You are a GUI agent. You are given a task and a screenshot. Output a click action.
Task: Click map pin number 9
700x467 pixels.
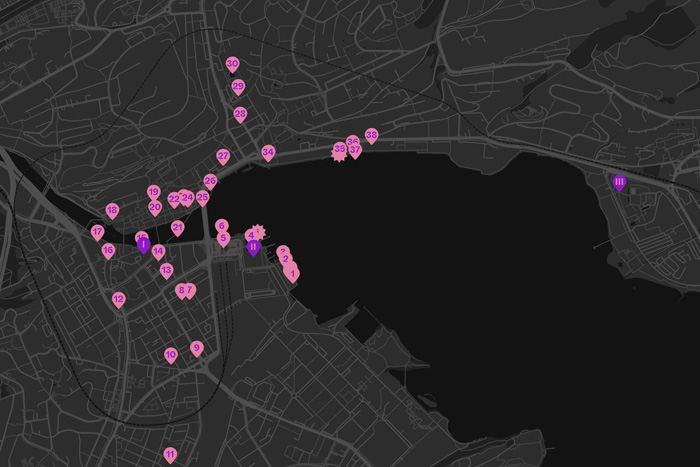pyautogui.click(x=197, y=348)
